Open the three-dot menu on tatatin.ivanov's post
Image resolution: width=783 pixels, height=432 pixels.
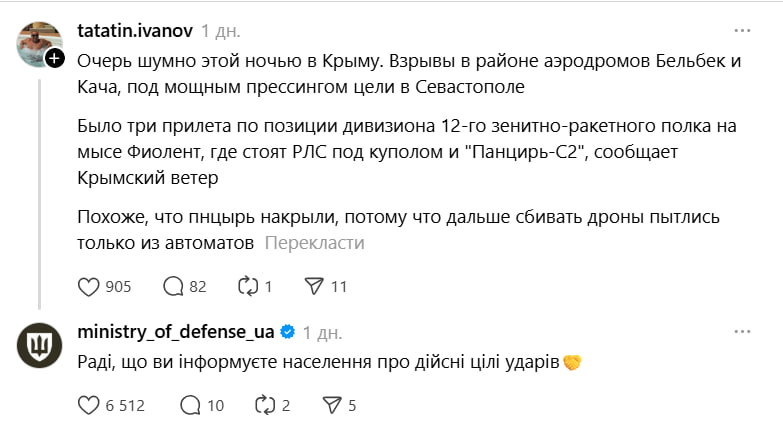point(742,30)
